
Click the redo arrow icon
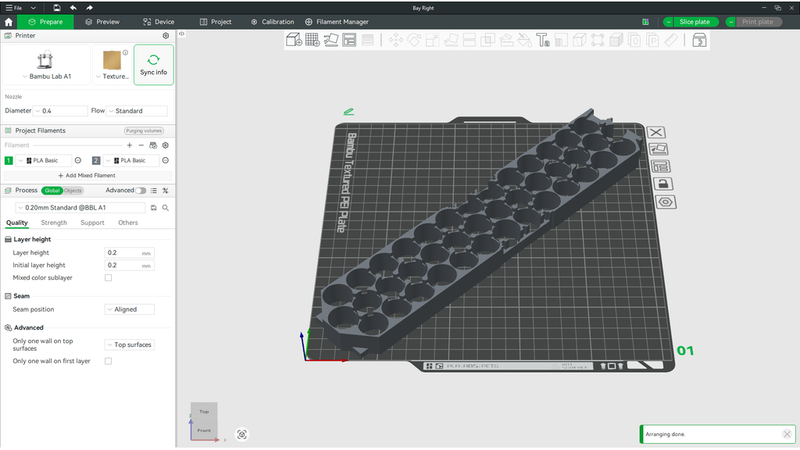tap(89, 8)
